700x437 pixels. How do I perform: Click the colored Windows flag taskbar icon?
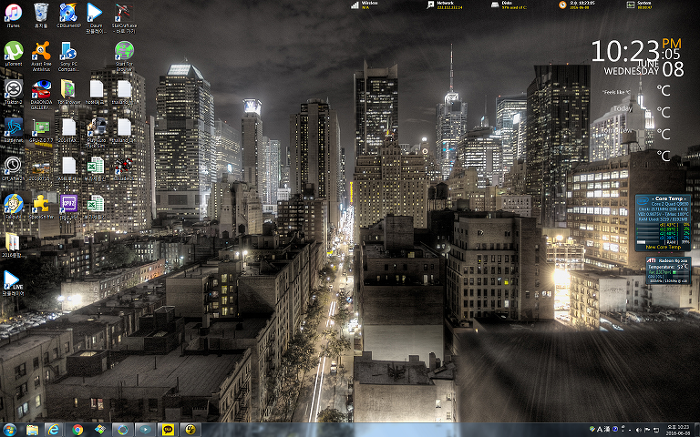pyautogui.click(x=100, y=430)
